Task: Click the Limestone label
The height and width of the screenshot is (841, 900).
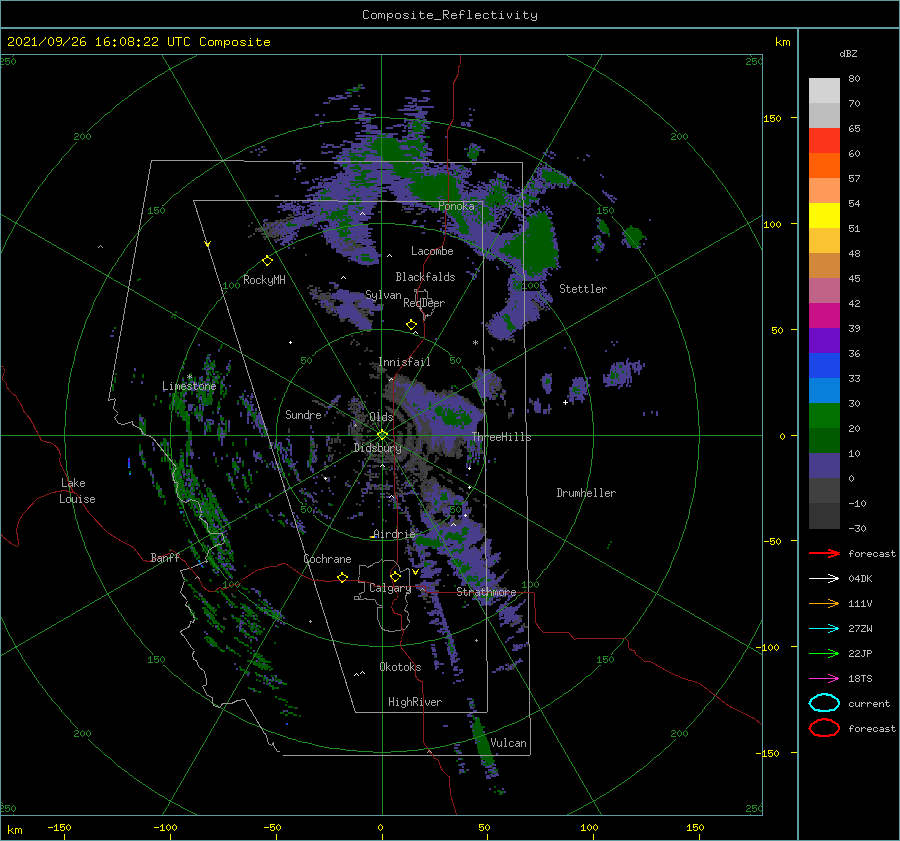Action: 189,386
